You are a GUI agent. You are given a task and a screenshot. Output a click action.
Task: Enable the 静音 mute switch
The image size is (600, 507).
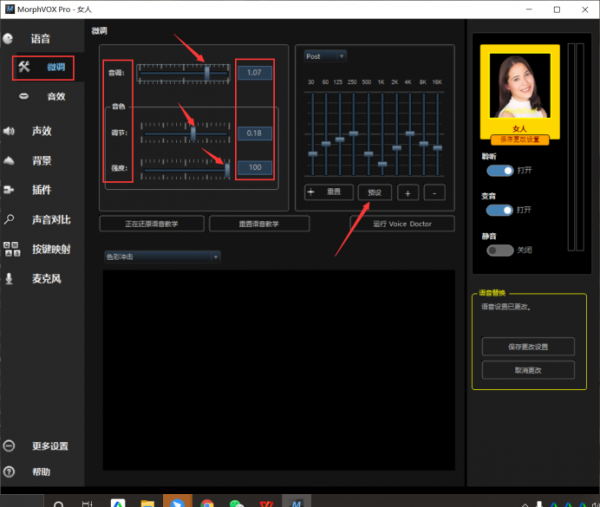point(500,250)
